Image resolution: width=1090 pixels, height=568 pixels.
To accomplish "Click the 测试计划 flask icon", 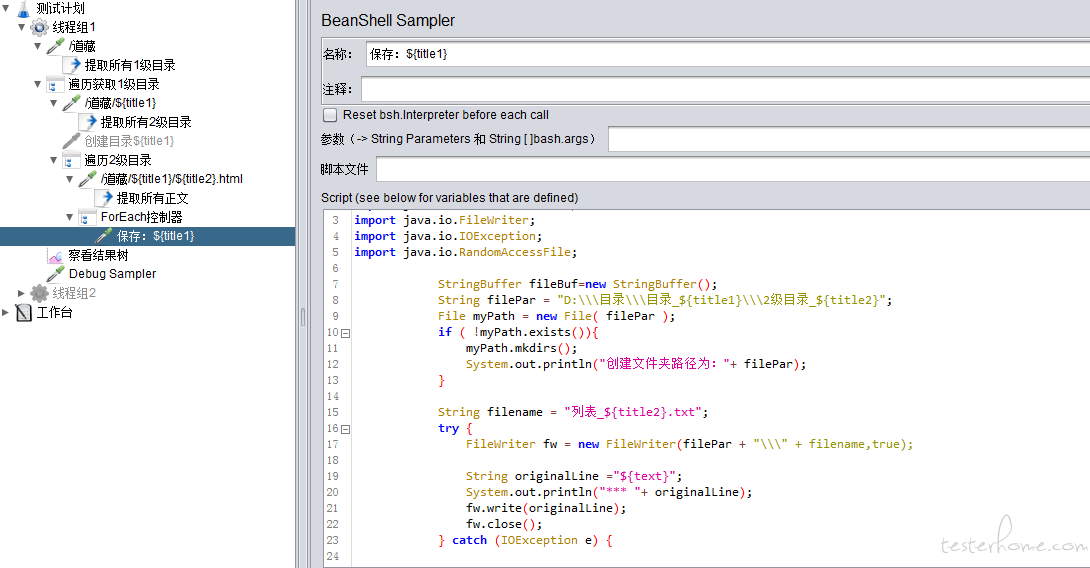I will [x=24, y=9].
